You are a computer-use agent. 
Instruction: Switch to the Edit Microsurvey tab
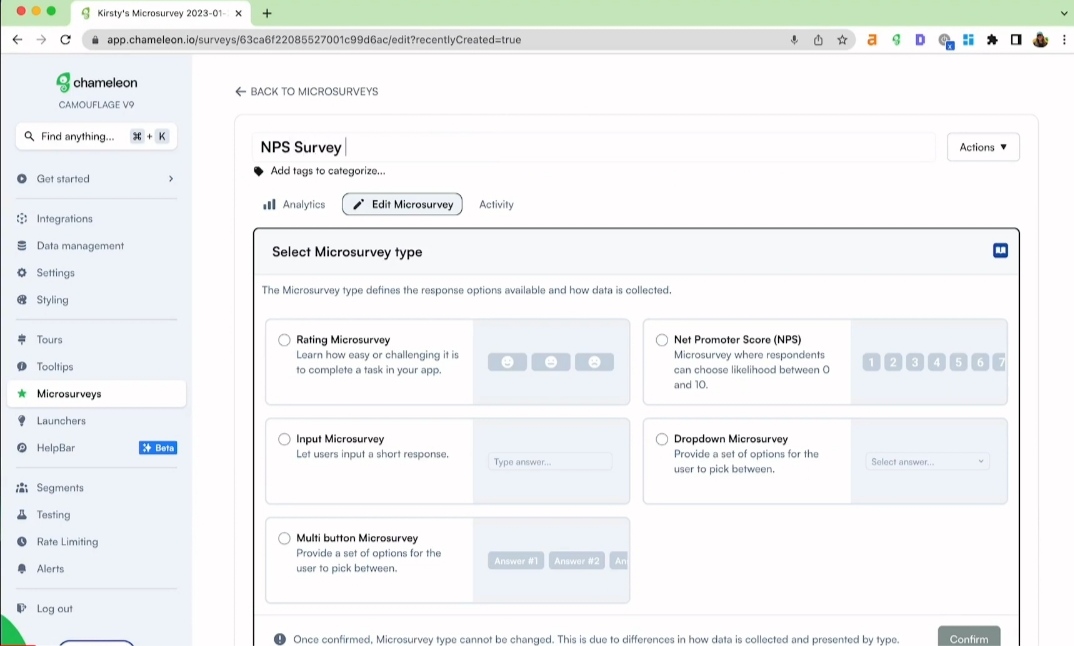point(402,204)
